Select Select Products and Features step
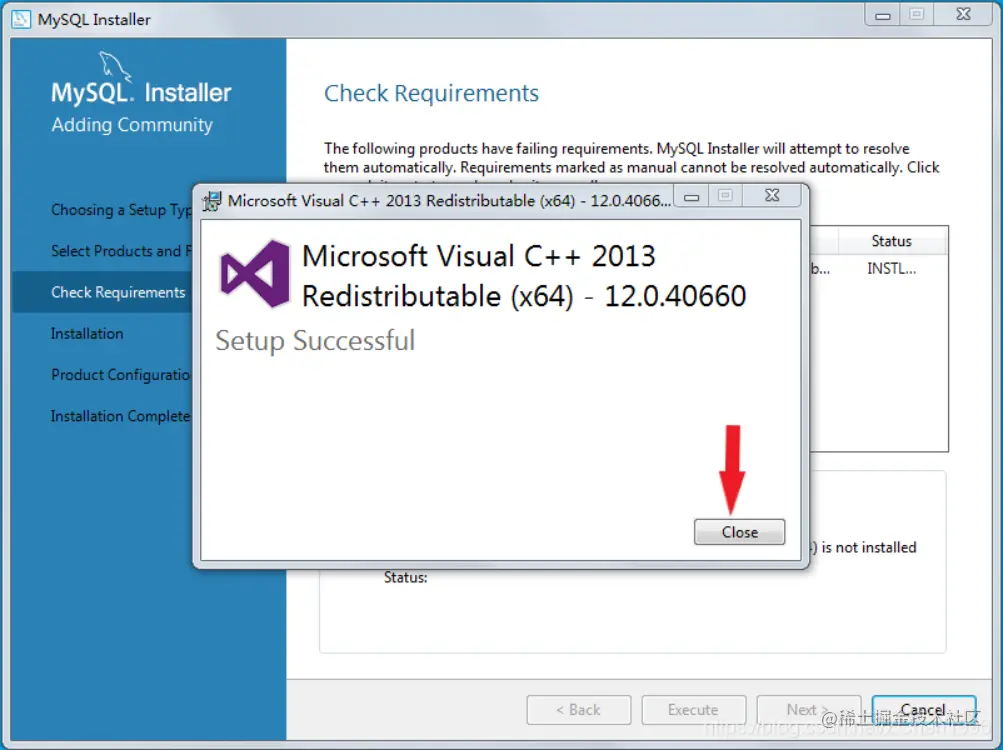Screen dimensions: 1003x750 (x=121, y=251)
